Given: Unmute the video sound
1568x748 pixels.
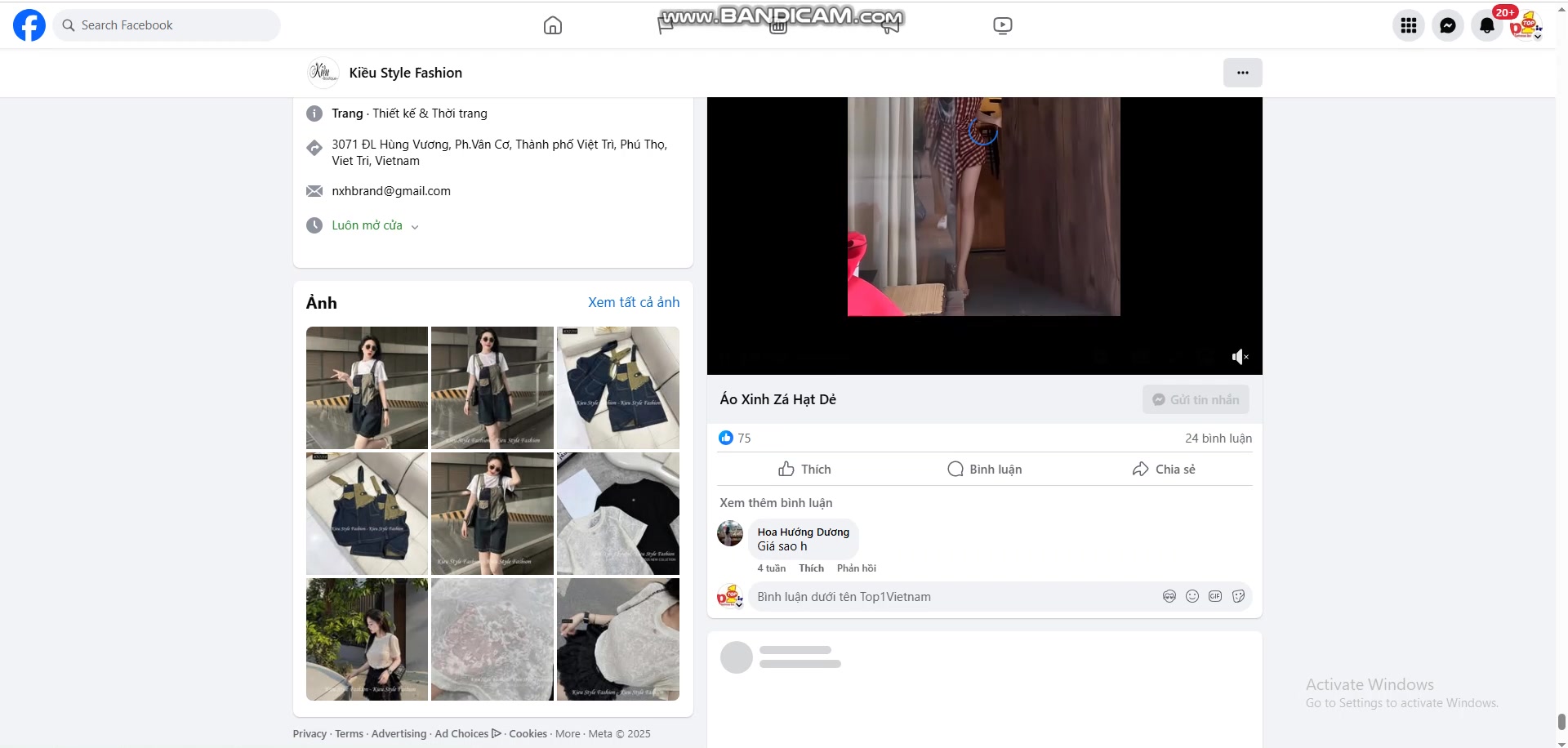Looking at the screenshot, I should coord(1240,357).
